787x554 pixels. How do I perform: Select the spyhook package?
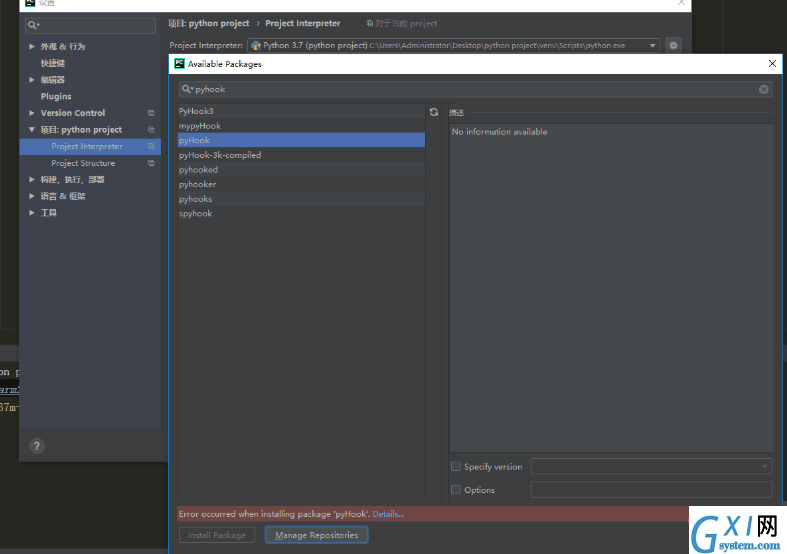coord(301,213)
